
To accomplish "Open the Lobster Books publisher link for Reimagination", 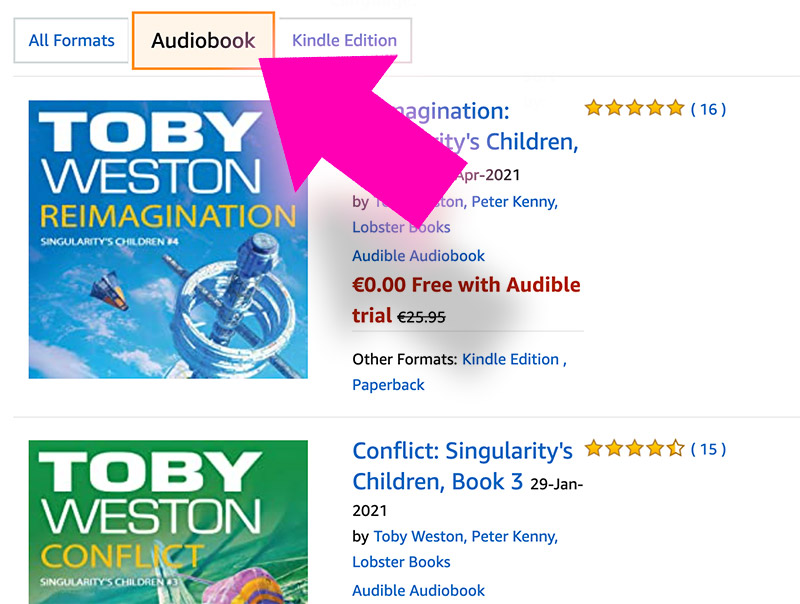I will coord(400,227).
